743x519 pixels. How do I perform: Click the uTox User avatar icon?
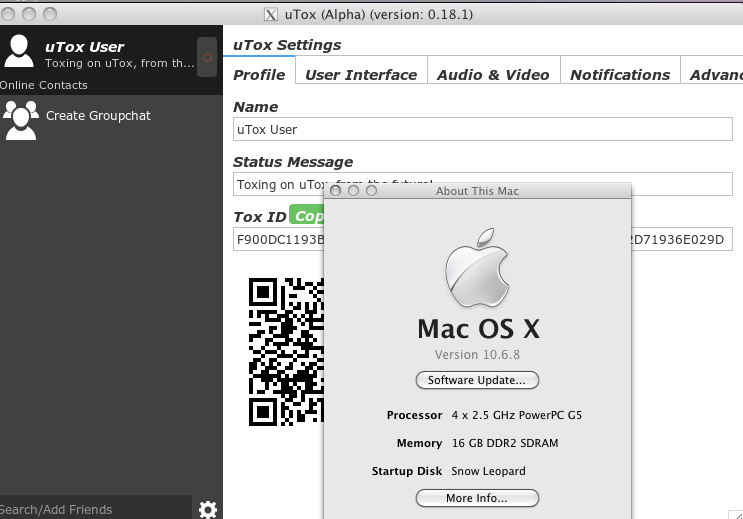(19, 51)
